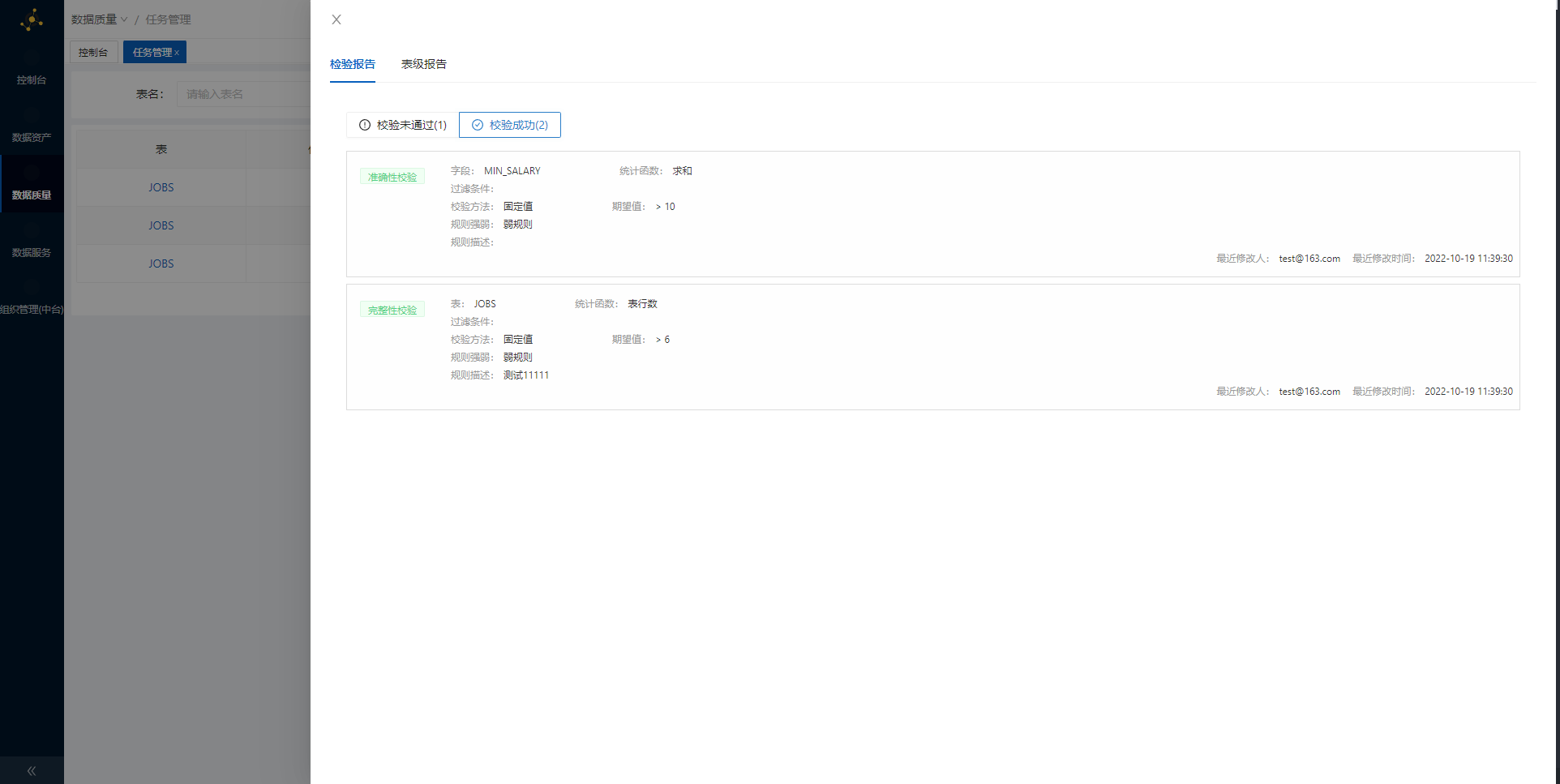Close the report drawer with the X icon

point(336,19)
